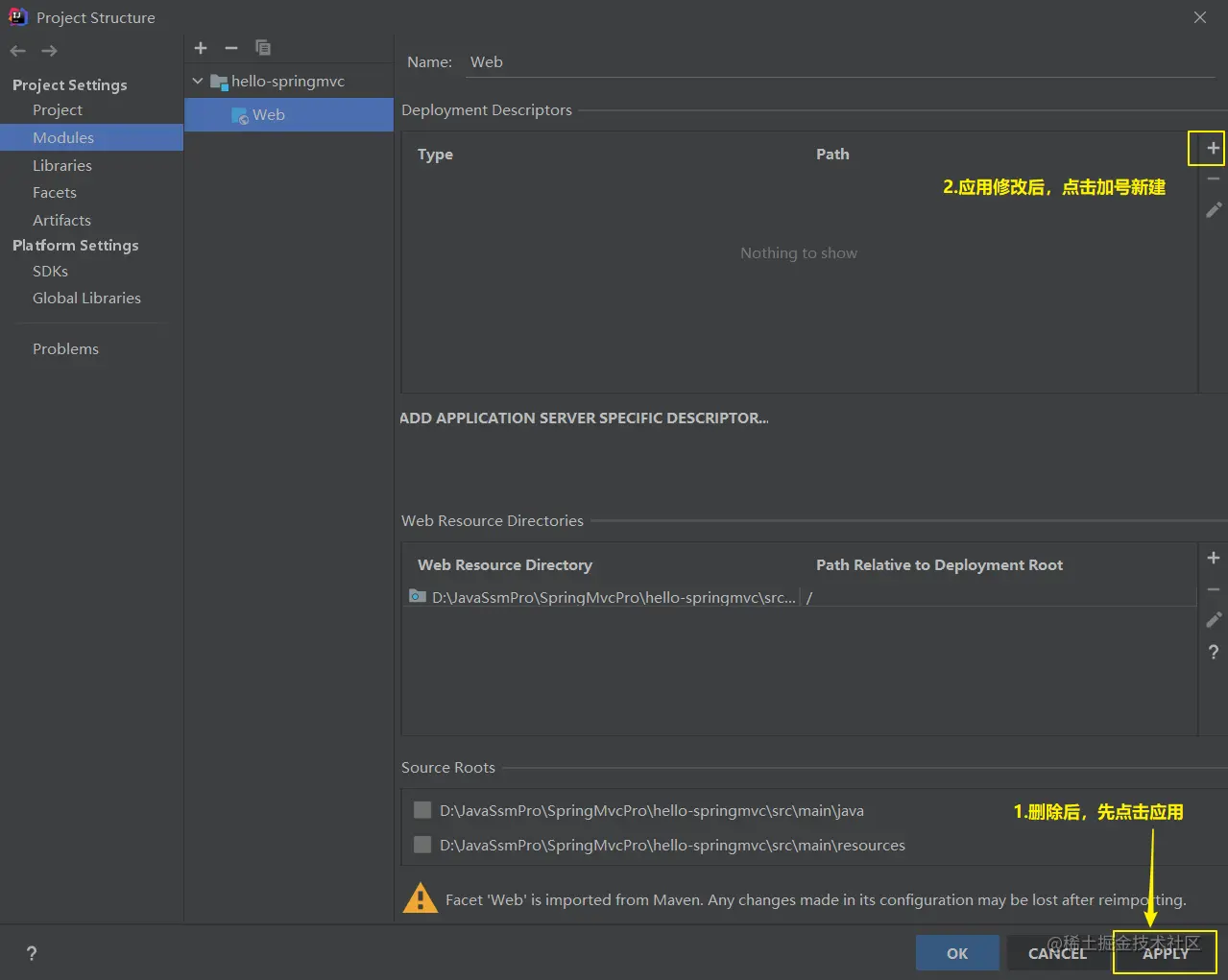Toggle the src\main\resources source root checkbox
The width and height of the screenshot is (1228, 980).
point(422,845)
